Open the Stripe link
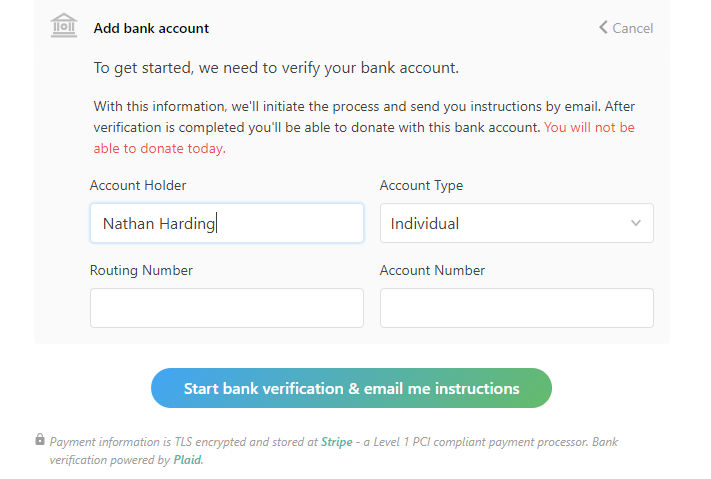Viewport: 711px width, 479px height. coord(336,441)
